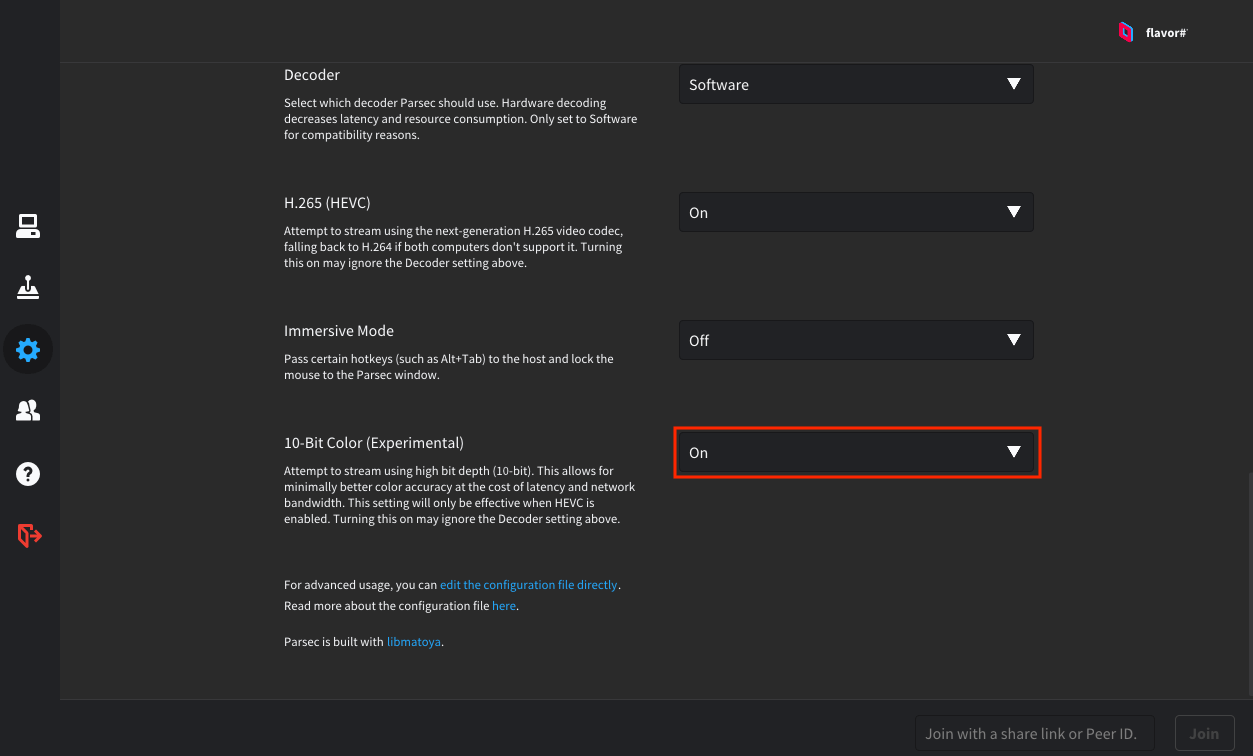Screen dimensions: 1253x756
Task: Select the Settings gear icon
Action: pos(28,350)
